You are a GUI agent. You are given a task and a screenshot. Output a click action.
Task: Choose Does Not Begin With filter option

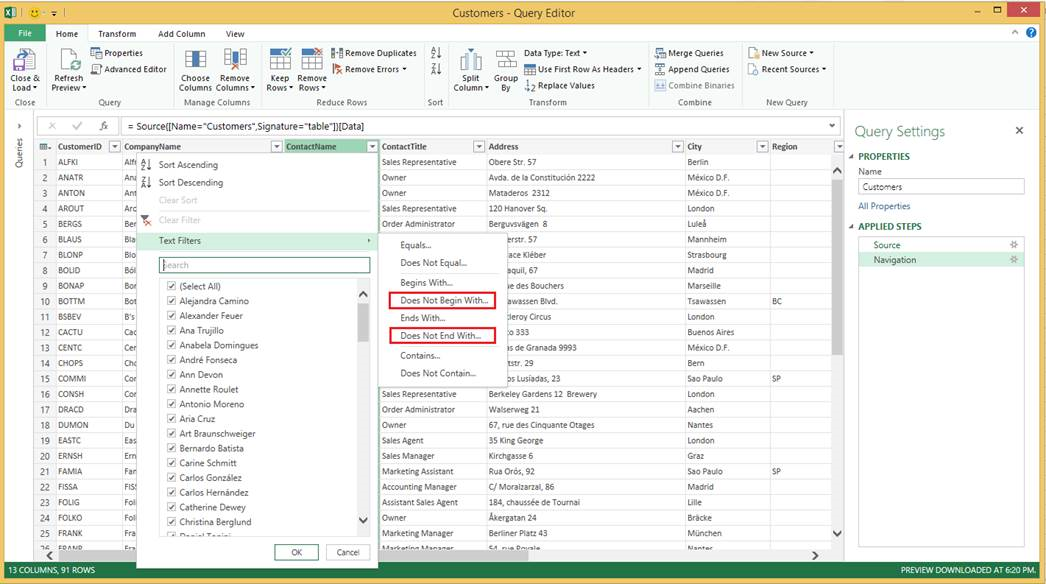444,300
